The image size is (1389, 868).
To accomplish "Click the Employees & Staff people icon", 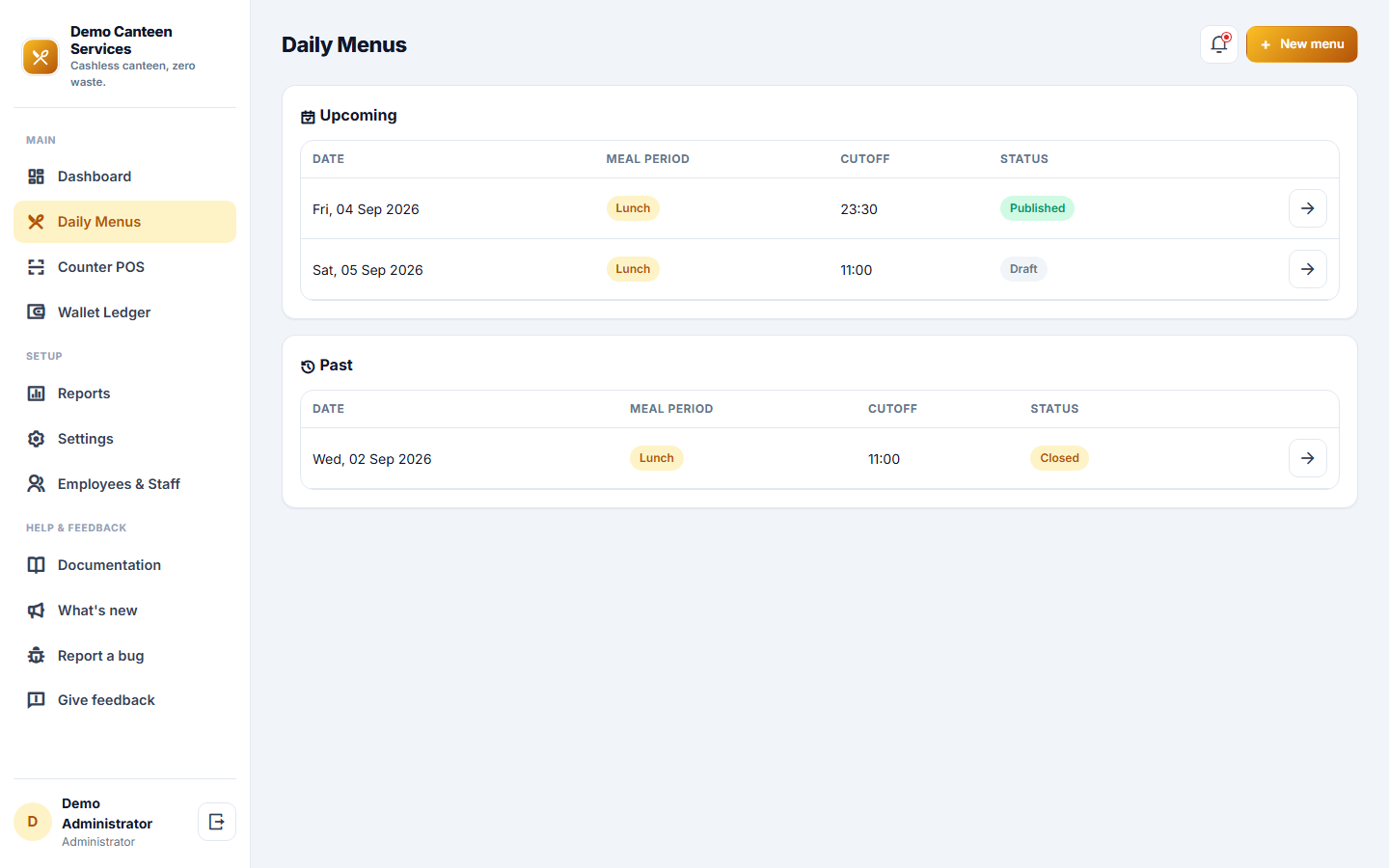I will tap(37, 484).
